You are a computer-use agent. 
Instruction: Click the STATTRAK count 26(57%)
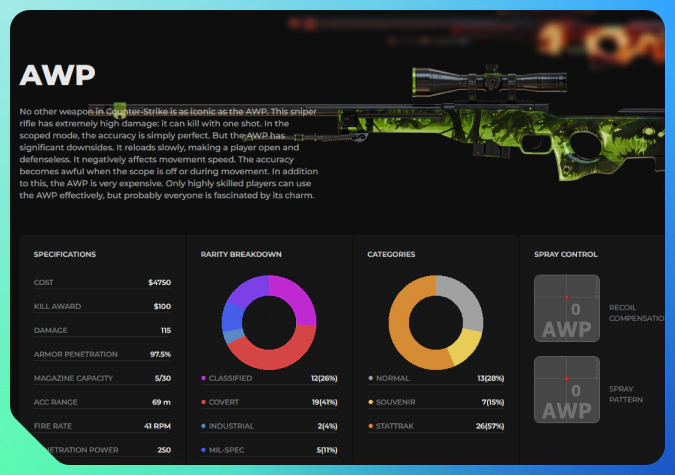pyautogui.click(x=490, y=426)
